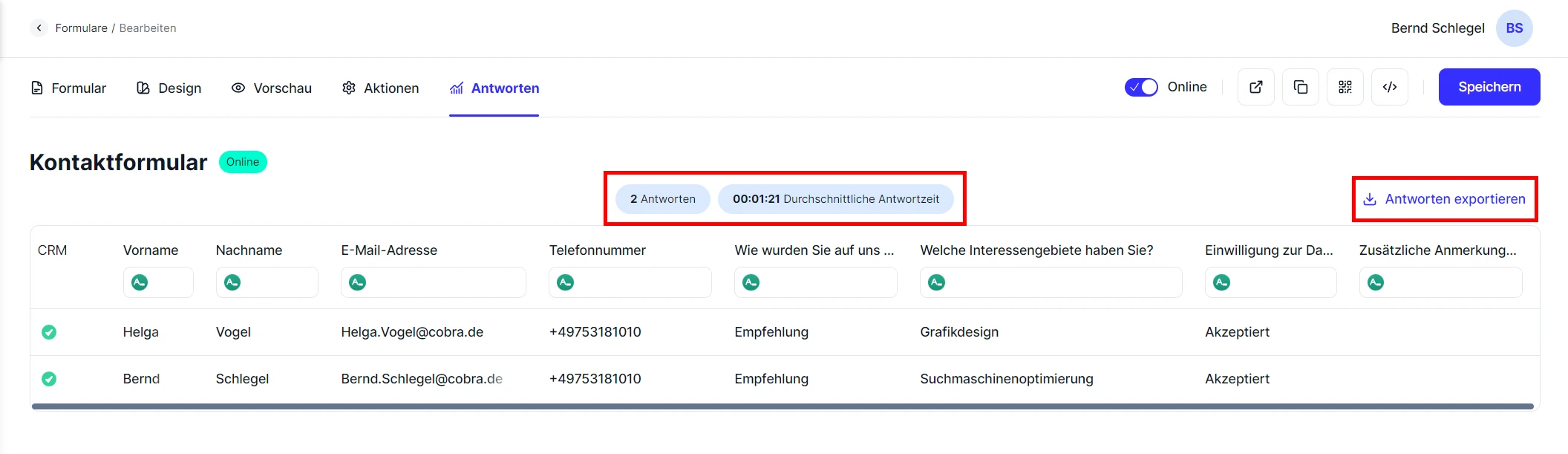Click filter icon in Nachname column
This screenshot has height=454, width=1568.
click(x=232, y=282)
